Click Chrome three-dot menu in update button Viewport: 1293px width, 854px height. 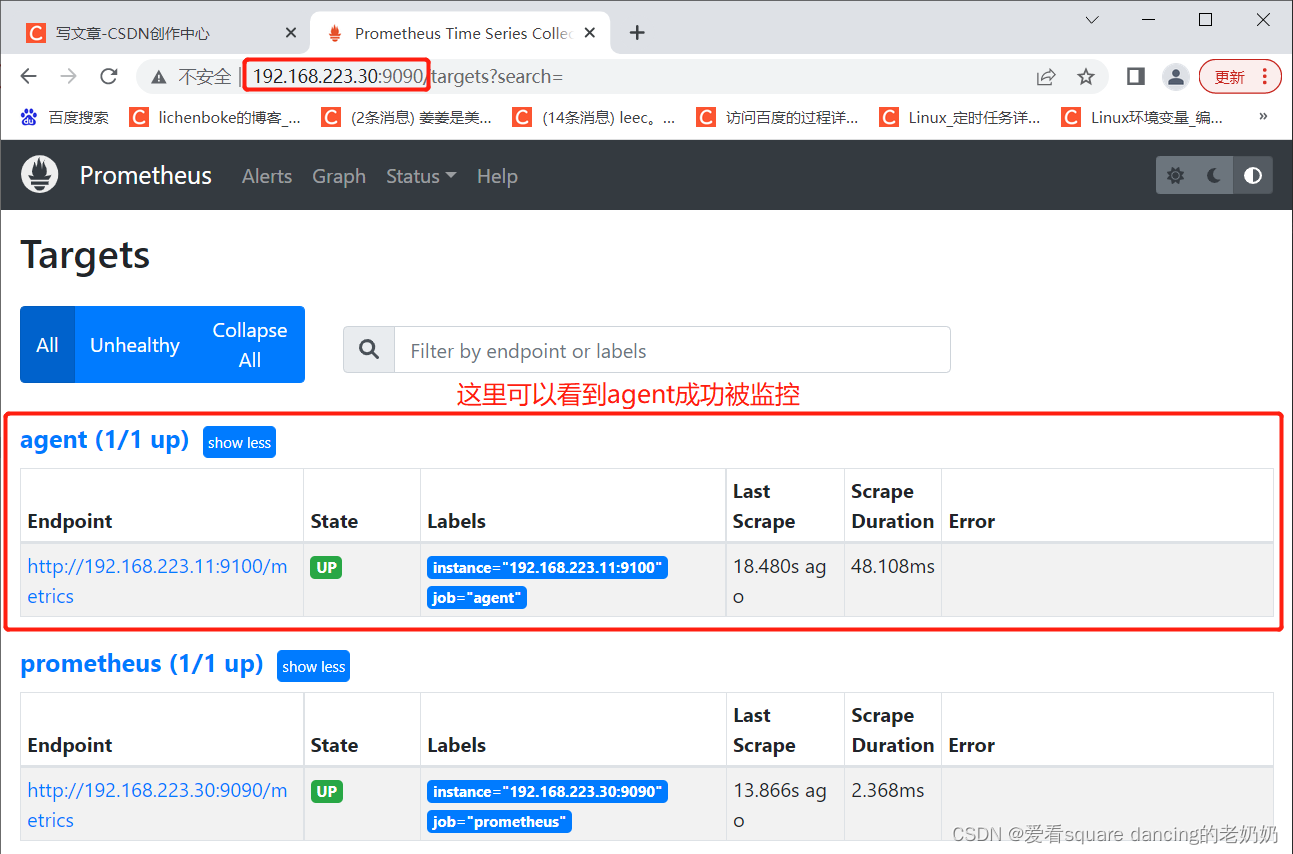[1265, 77]
